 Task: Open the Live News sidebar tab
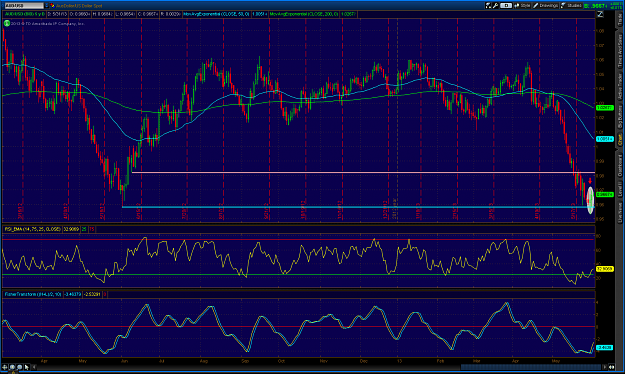[x=620, y=212]
